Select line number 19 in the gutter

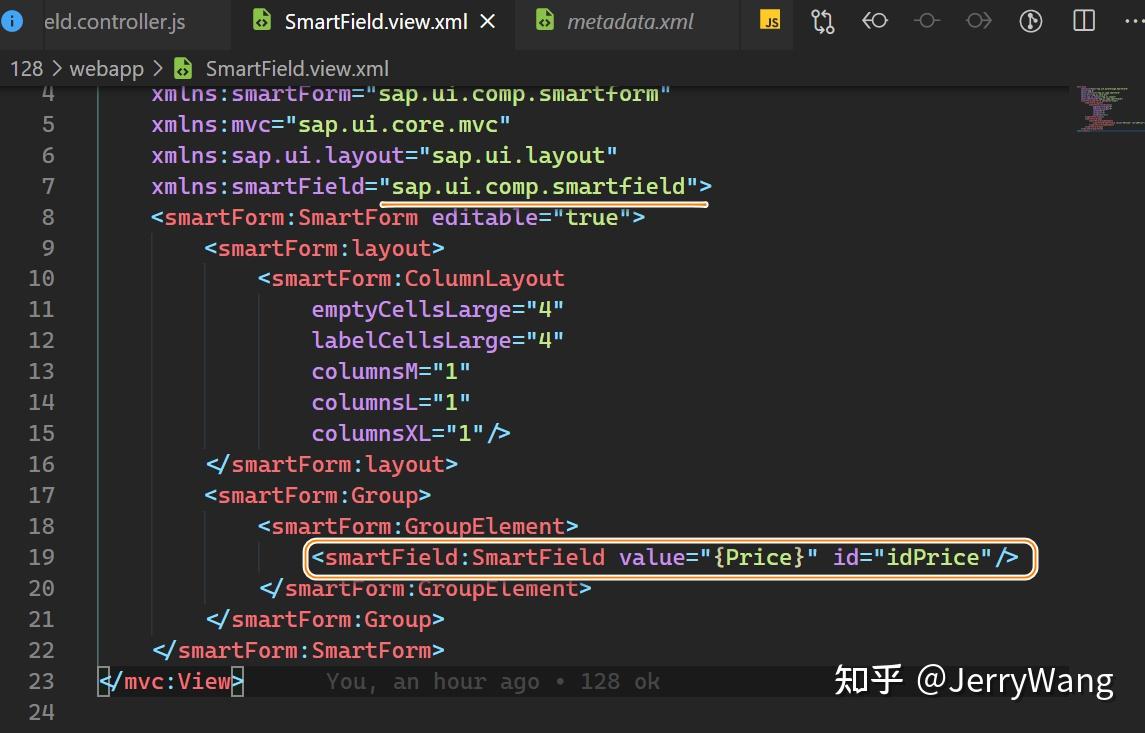coord(41,557)
